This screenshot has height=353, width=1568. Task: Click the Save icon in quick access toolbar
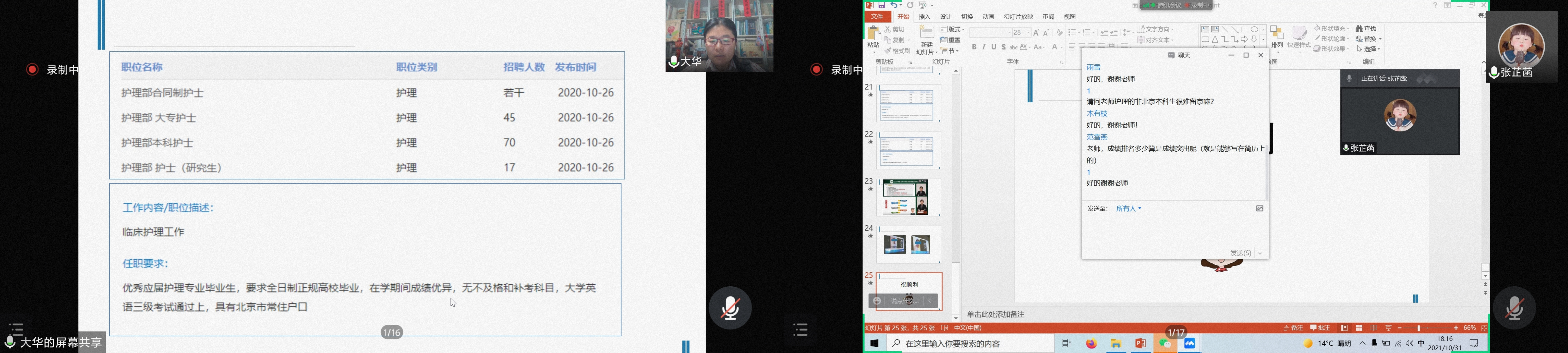coord(881,5)
